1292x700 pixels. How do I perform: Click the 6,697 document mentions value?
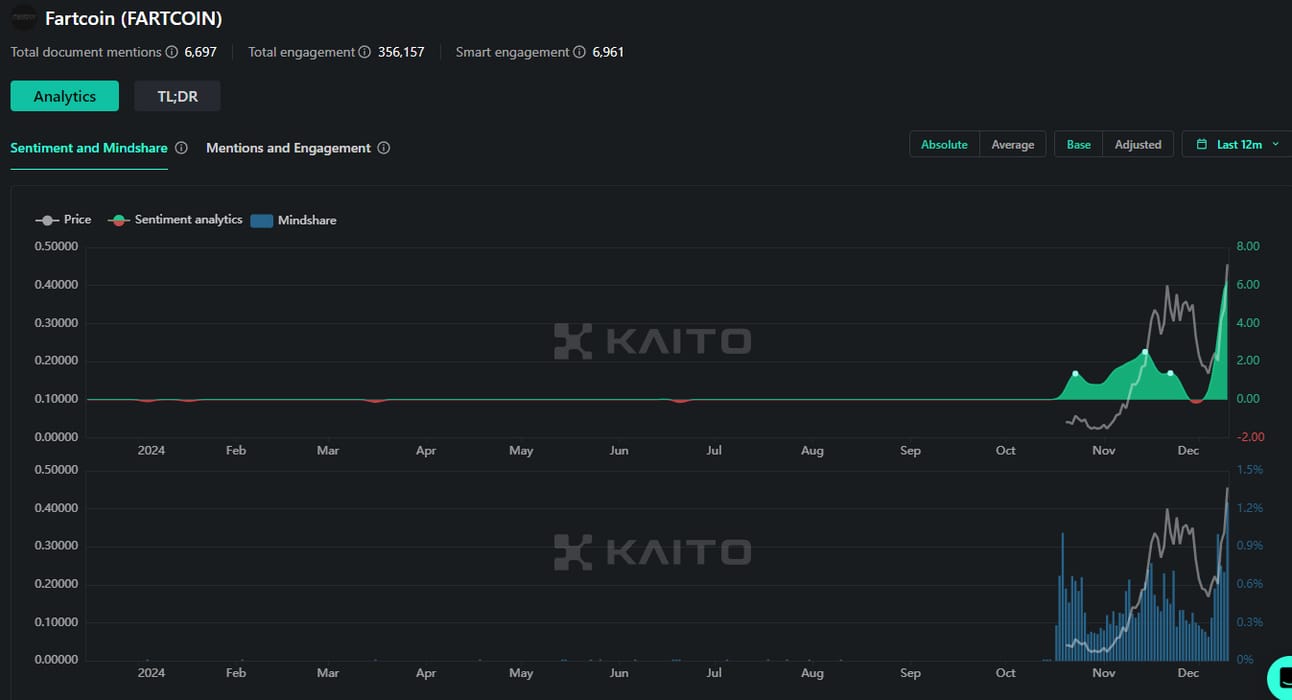(200, 52)
